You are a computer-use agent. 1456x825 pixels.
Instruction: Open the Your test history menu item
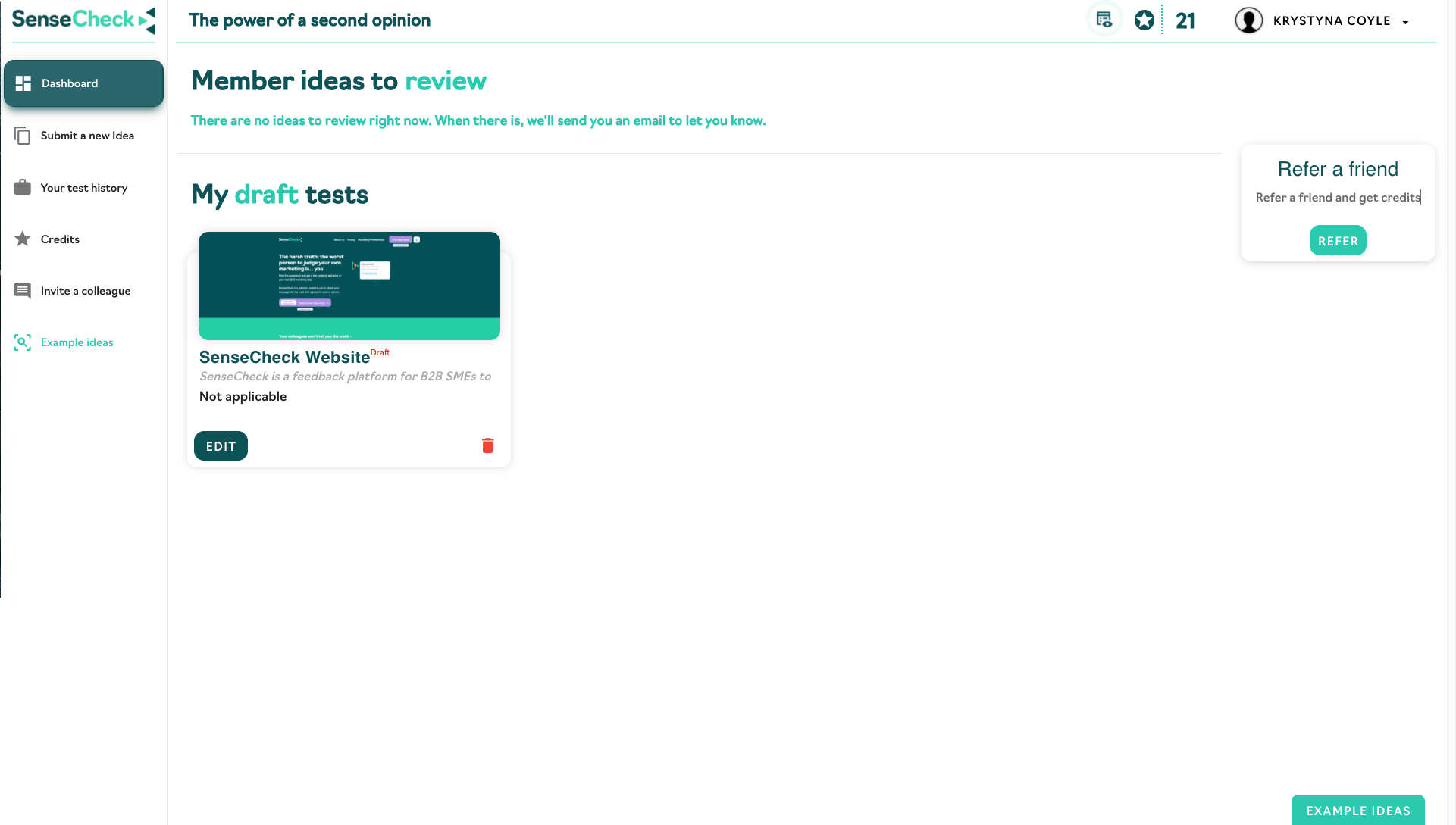(x=84, y=188)
